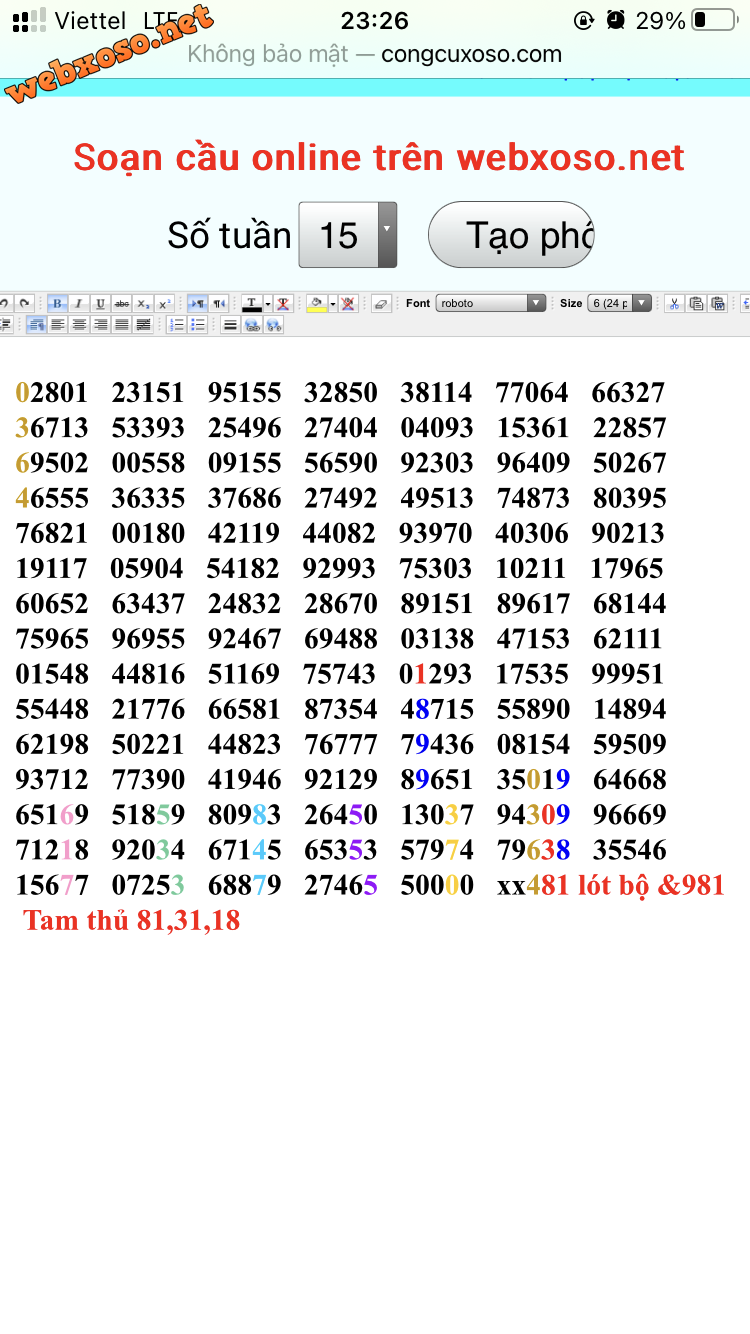Click the number 93970
Screen dimensions: 750x1334
(435, 533)
